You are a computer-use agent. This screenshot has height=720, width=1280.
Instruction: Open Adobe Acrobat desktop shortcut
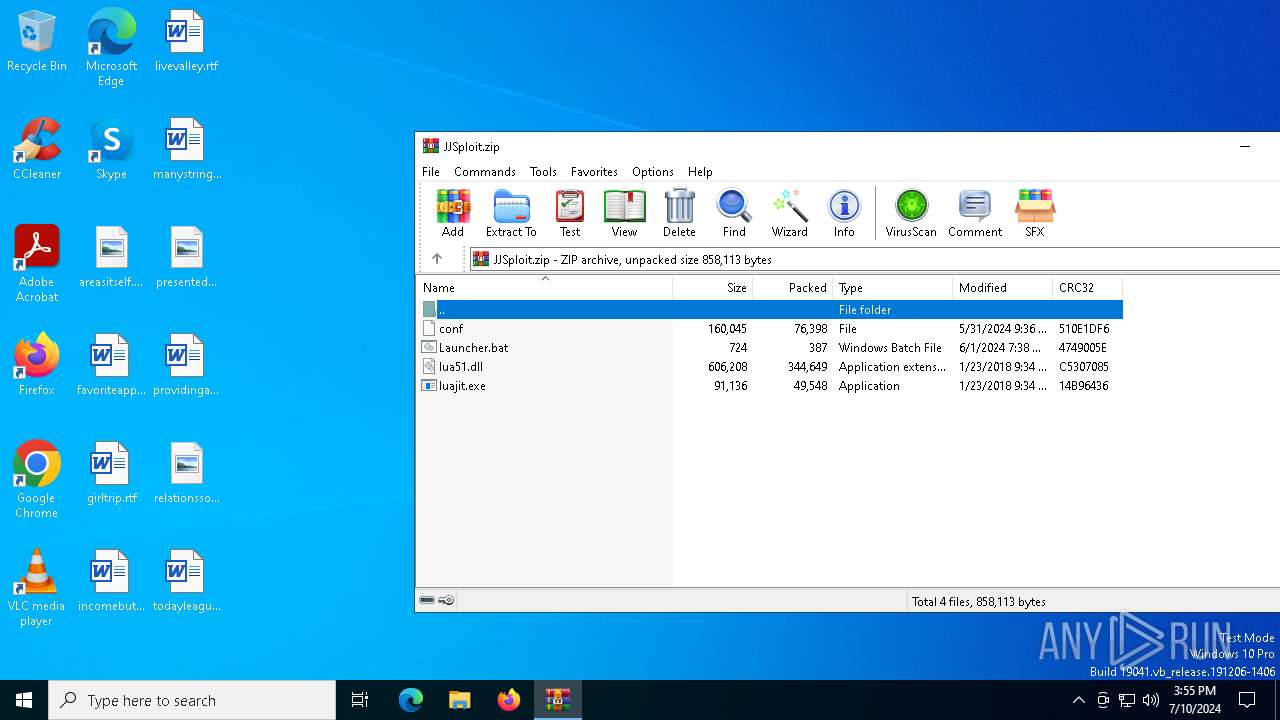(37, 263)
